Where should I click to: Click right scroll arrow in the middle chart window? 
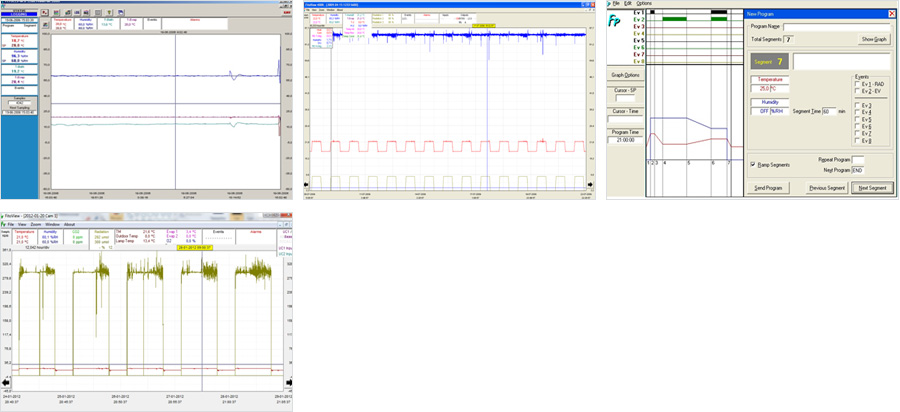coord(591,184)
